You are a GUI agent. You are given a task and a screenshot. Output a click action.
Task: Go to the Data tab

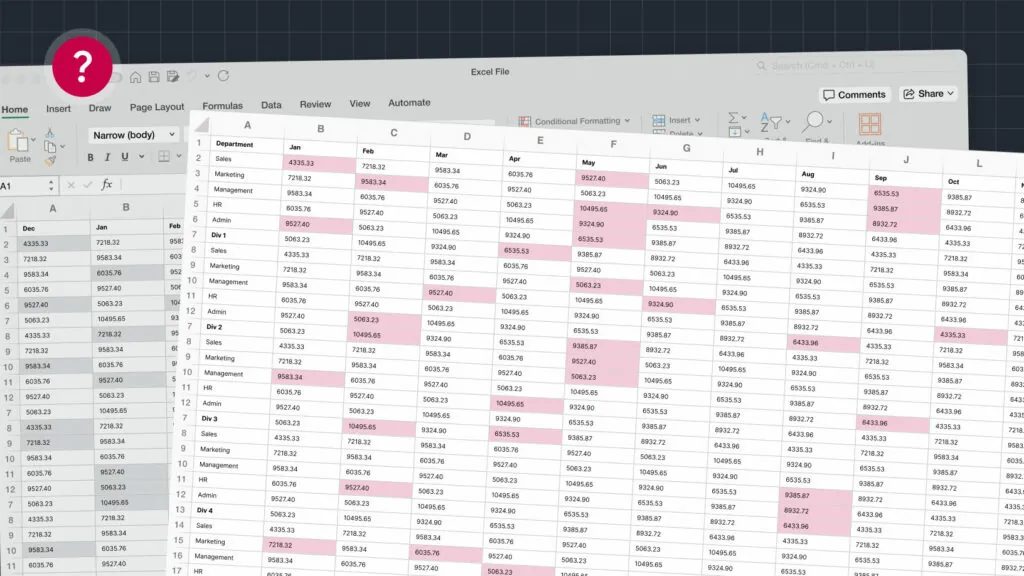tap(271, 104)
